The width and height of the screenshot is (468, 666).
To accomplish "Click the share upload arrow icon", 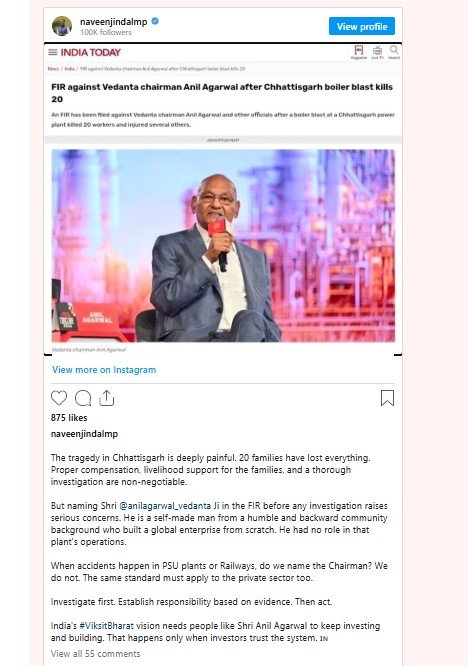I will tap(106, 398).
